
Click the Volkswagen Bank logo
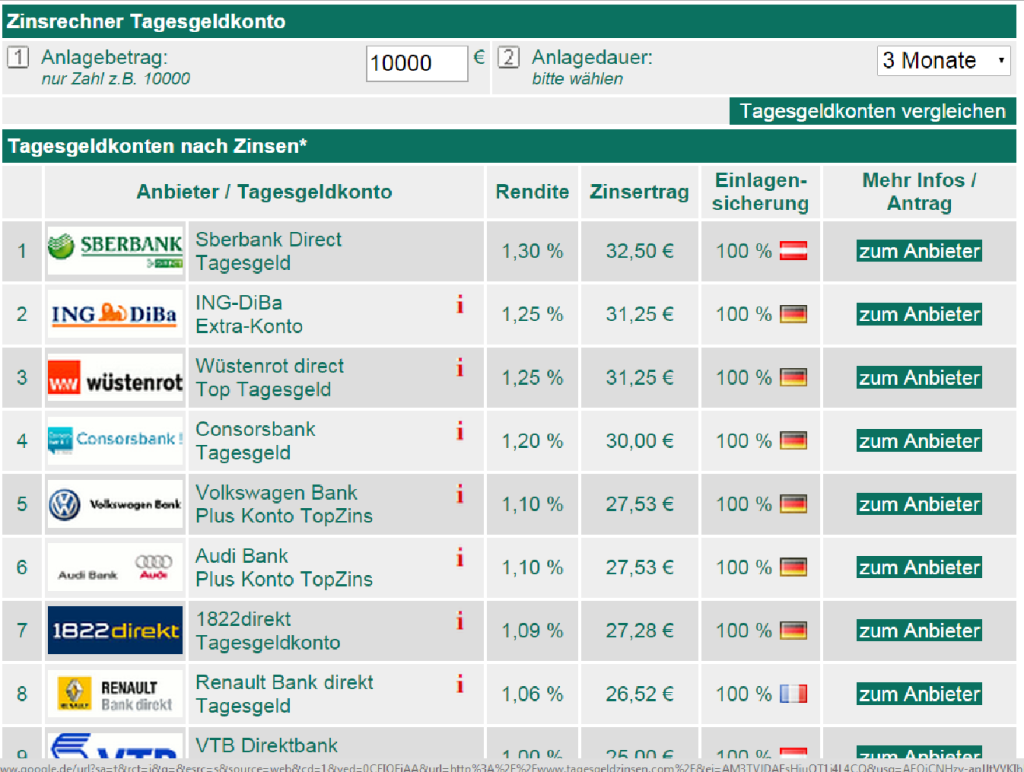coord(115,504)
